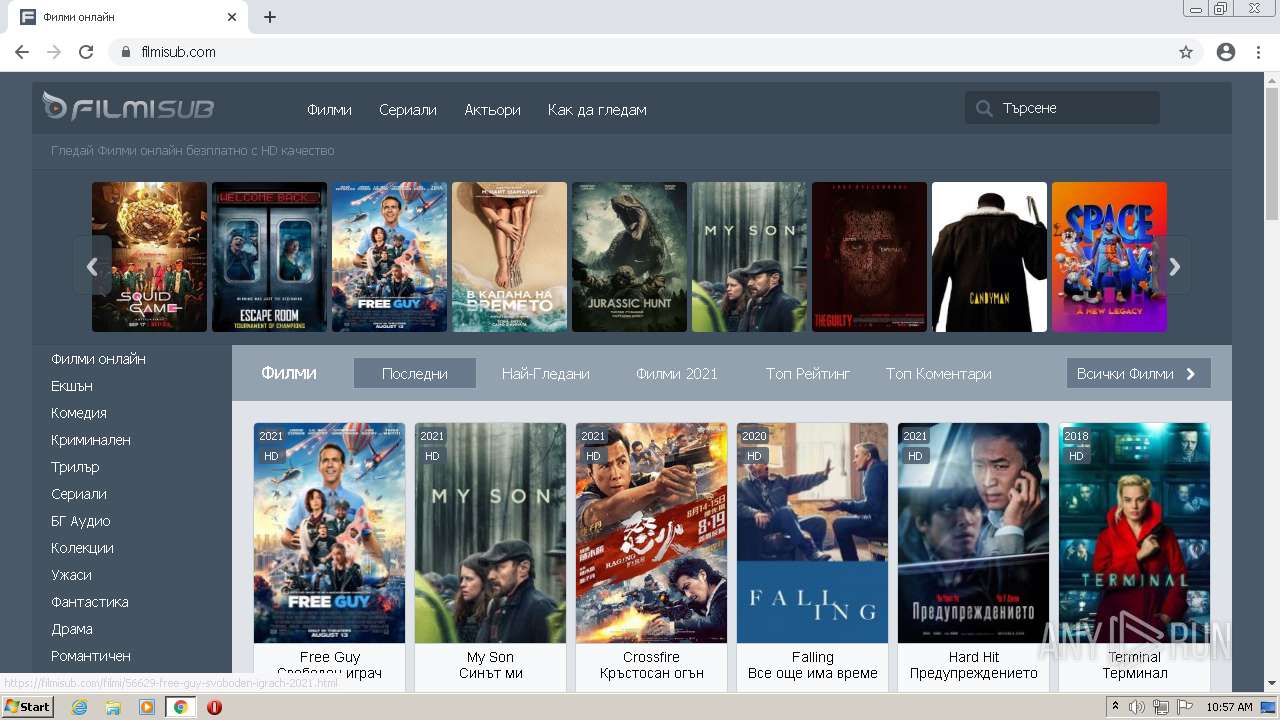The height and width of the screenshot is (720, 1280).
Task: Bookmark this page with the star icon
Action: pos(1186,52)
